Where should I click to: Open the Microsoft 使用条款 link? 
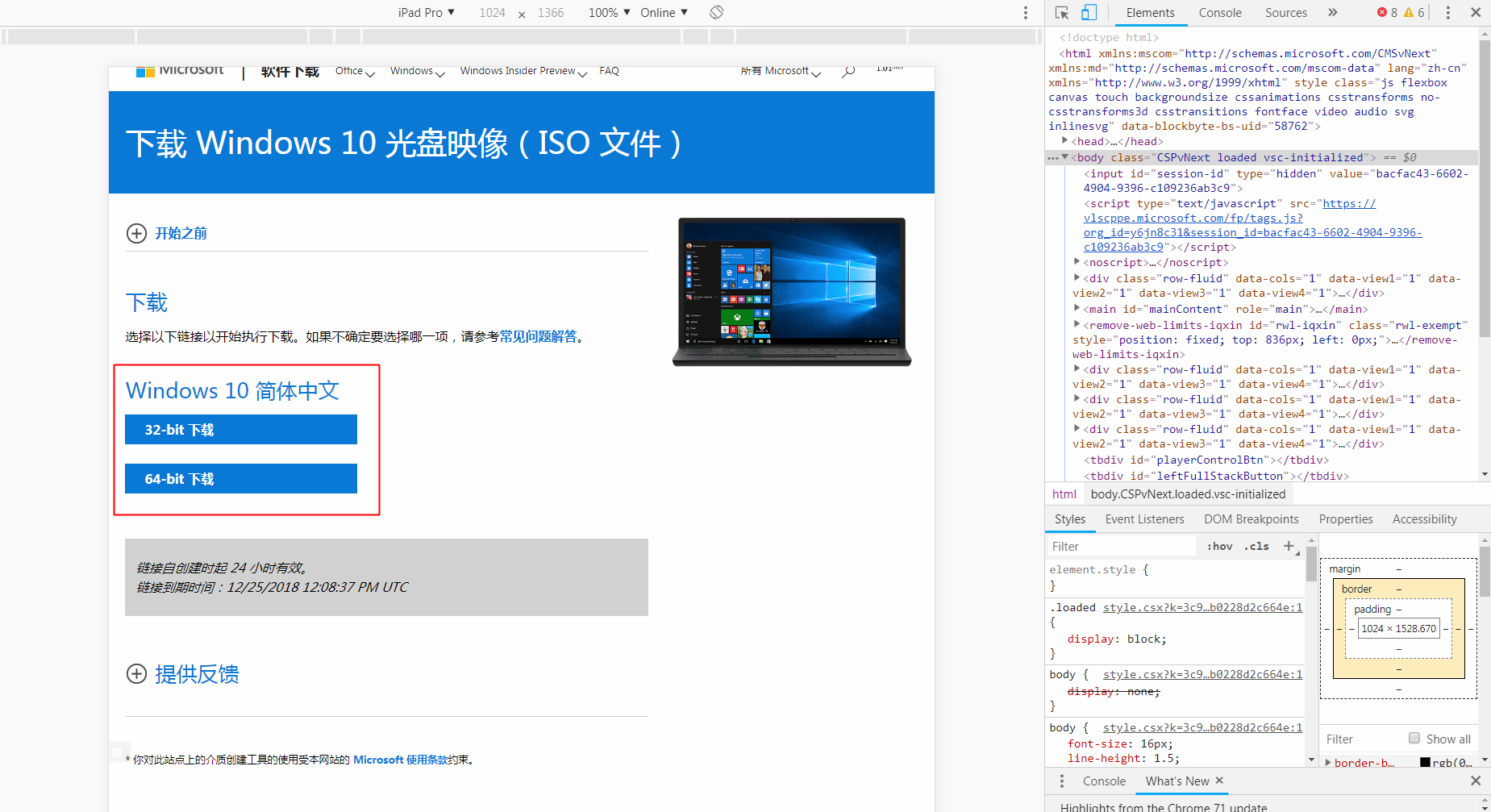(400, 760)
